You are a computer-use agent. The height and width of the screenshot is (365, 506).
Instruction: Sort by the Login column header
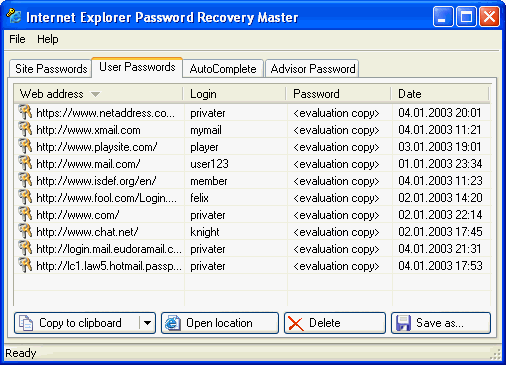235,94
